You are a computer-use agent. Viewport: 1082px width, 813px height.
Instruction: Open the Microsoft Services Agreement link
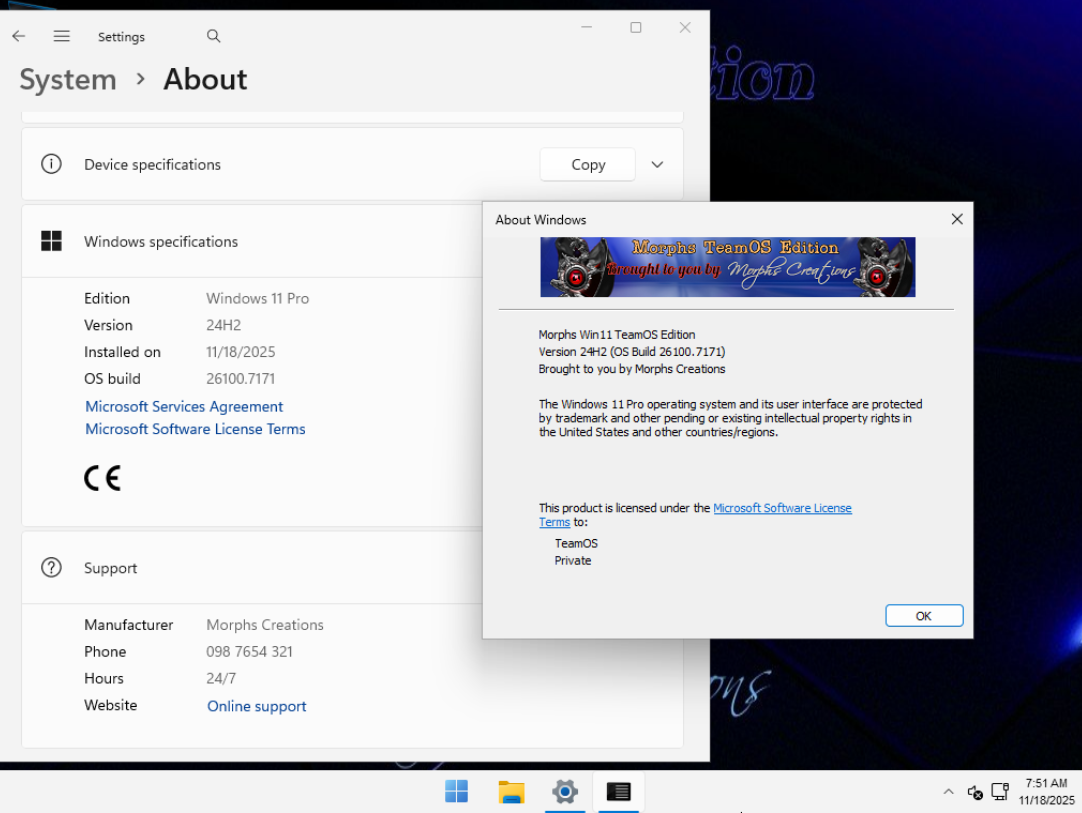click(184, 406)
